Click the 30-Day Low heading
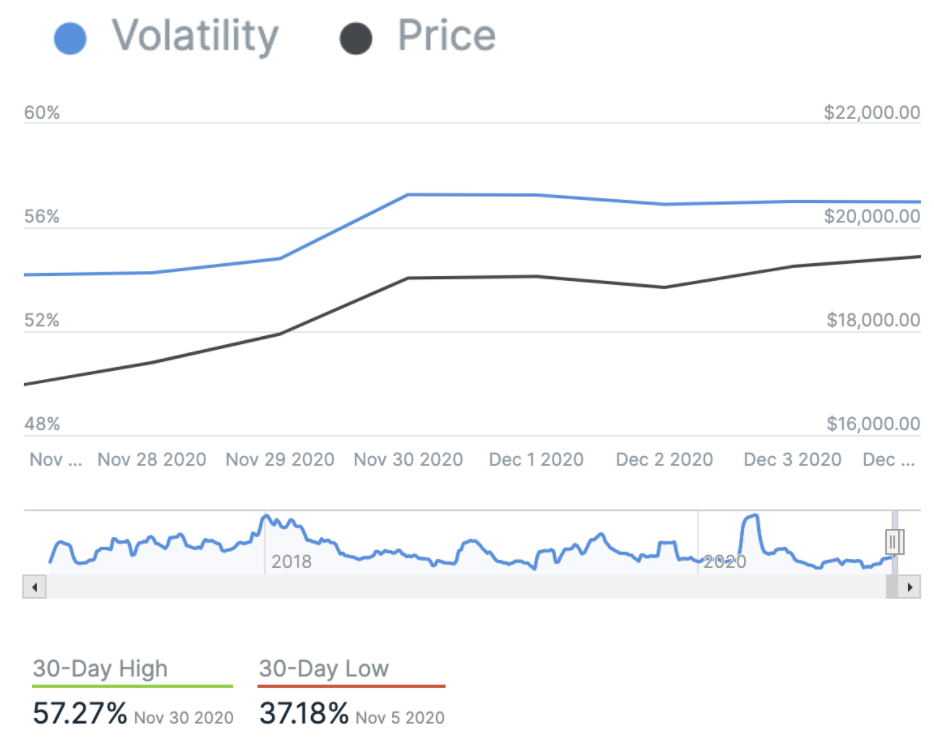The width and height of the screenshot is (934, 746). (324, 669)
